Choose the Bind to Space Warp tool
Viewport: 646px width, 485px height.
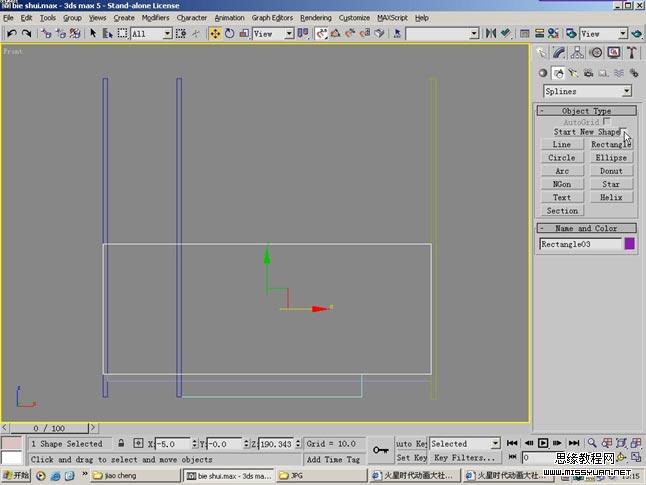75,33
